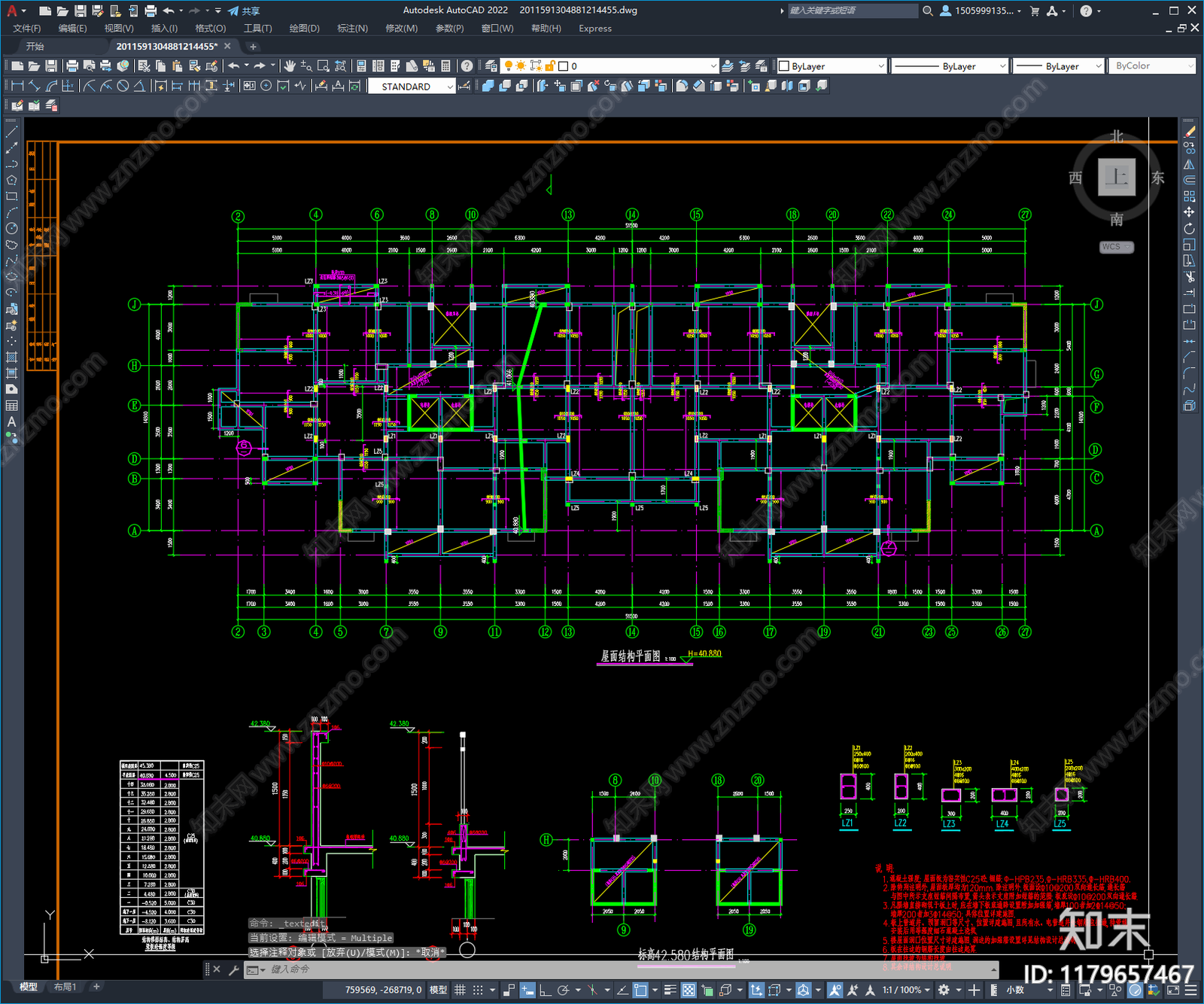
Task: Open Layer Properties Manager icon
Action: (x=491, y=66)
